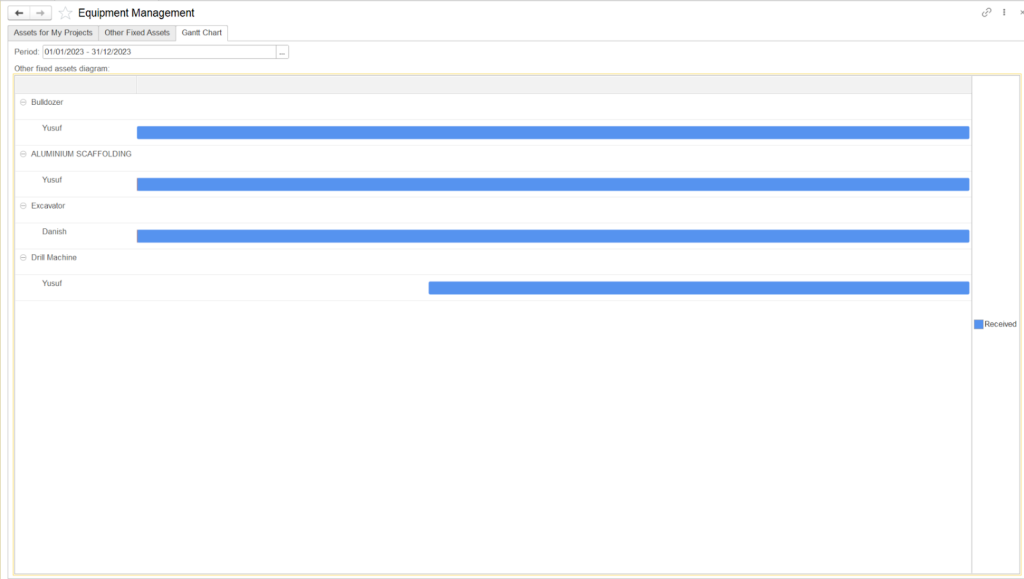Screen dimensions: 1024x579
Task: Select Yusuf's bar under Bulldozer
Action: (x=553, y=132)
